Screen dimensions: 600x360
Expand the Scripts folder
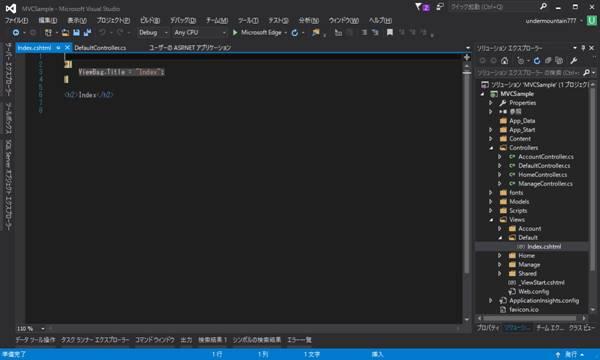(491, 210)
